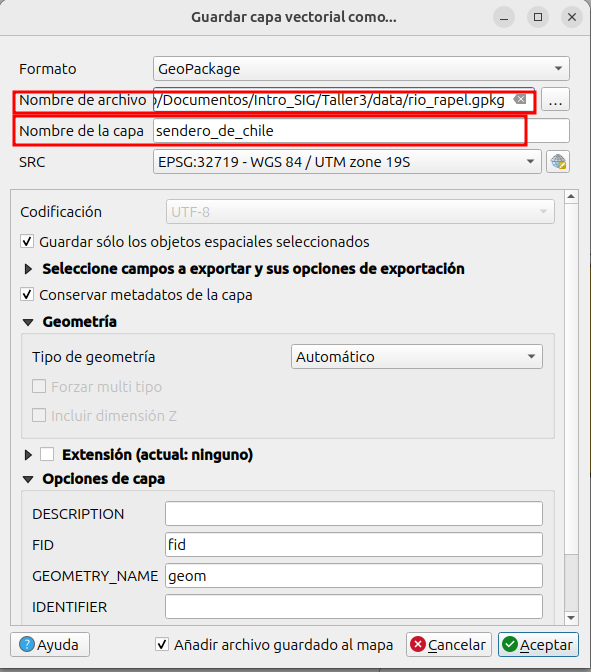Clear the file name text field
This screenshot has height=672, width=591.
pos(520,99)
